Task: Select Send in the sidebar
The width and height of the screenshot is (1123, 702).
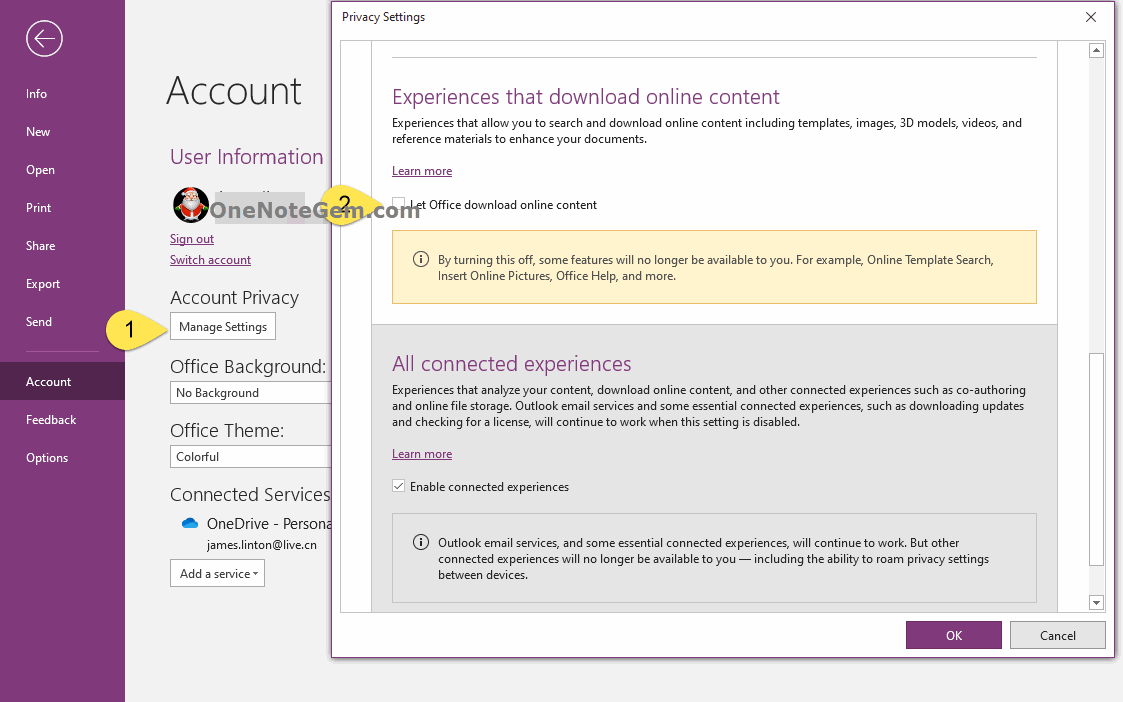Action: [39, 322]
